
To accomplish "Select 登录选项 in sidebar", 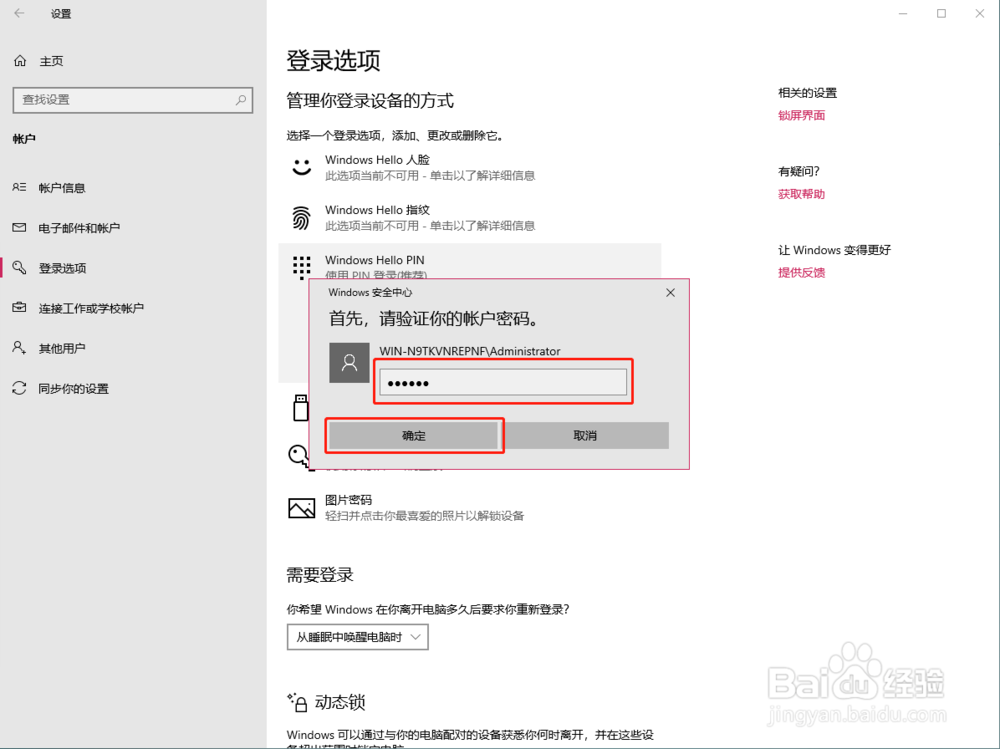I will tap(62, 268).
